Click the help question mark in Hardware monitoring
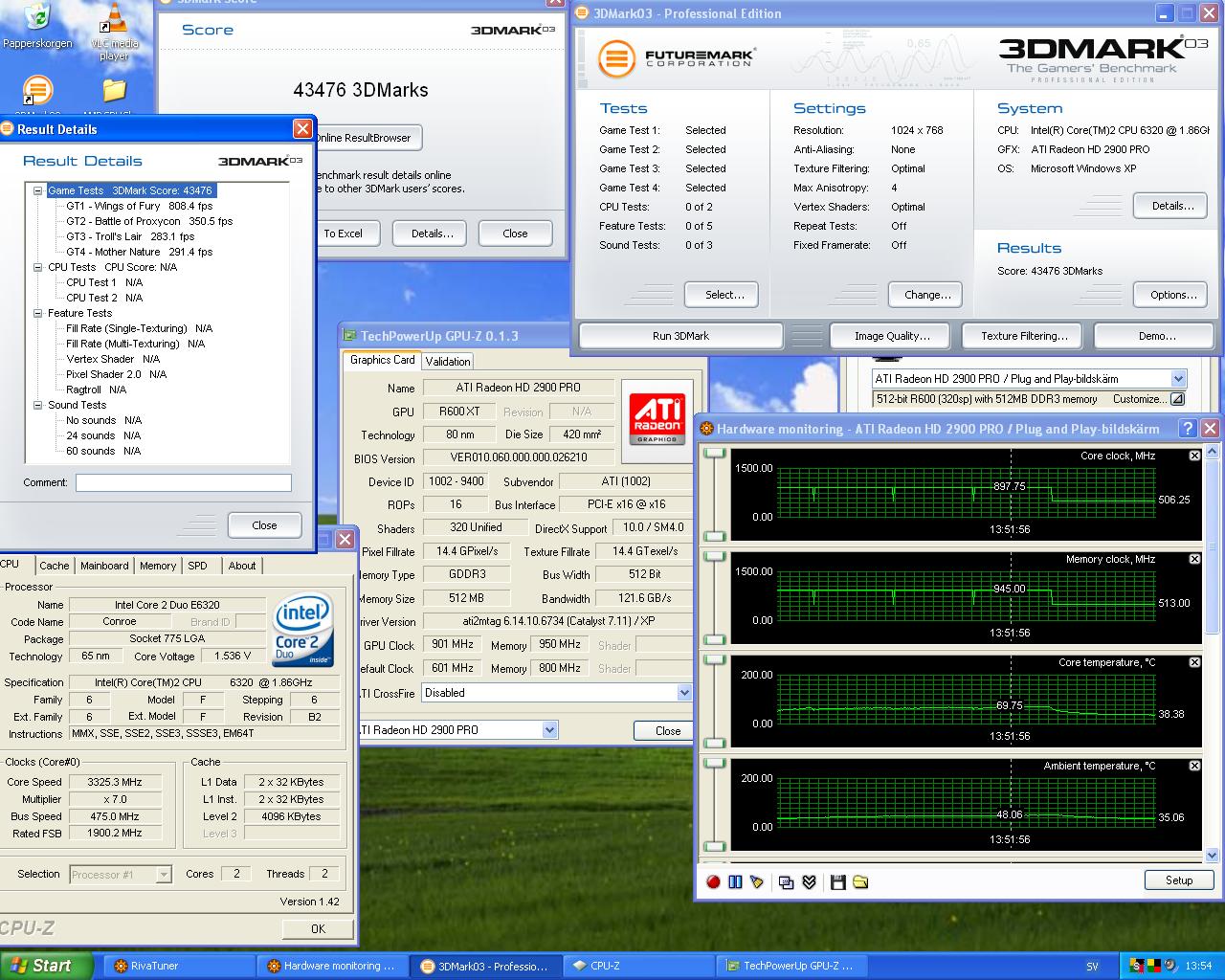 coord(1188,429)
